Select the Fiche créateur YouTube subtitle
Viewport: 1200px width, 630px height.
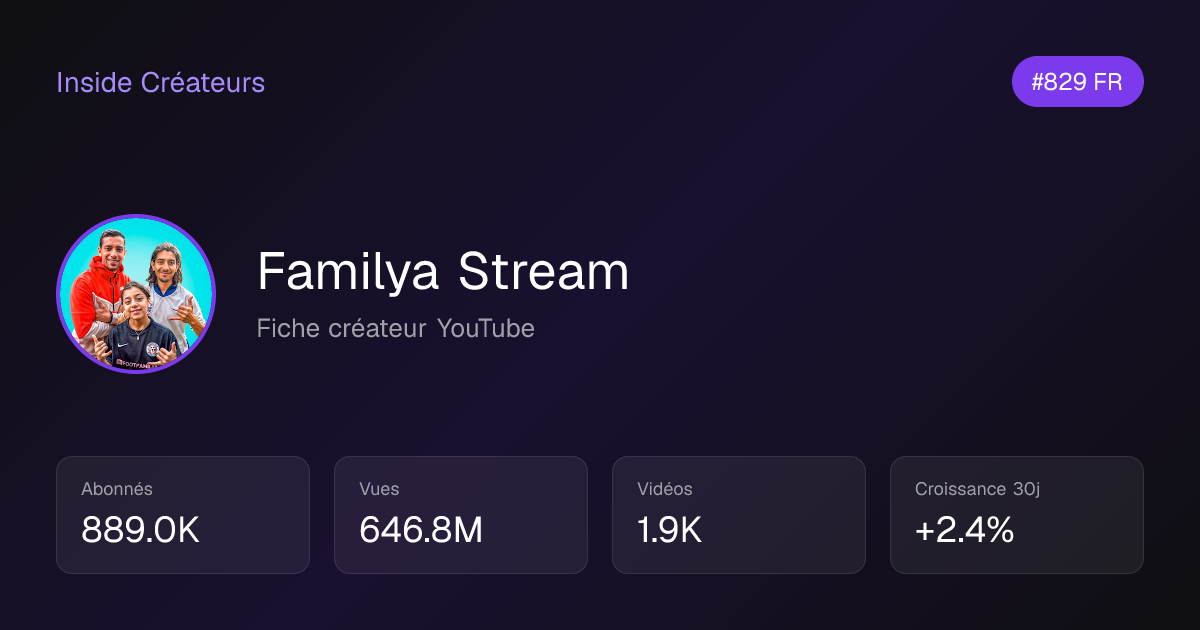395,328
